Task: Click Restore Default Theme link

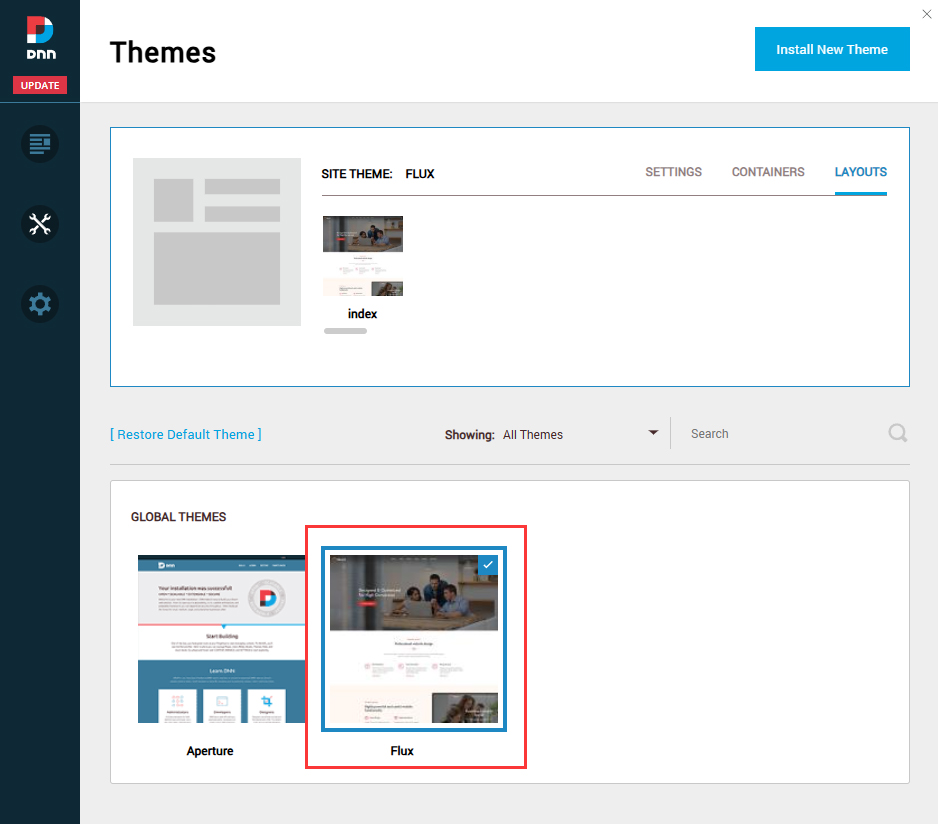Action: point(185,434)
